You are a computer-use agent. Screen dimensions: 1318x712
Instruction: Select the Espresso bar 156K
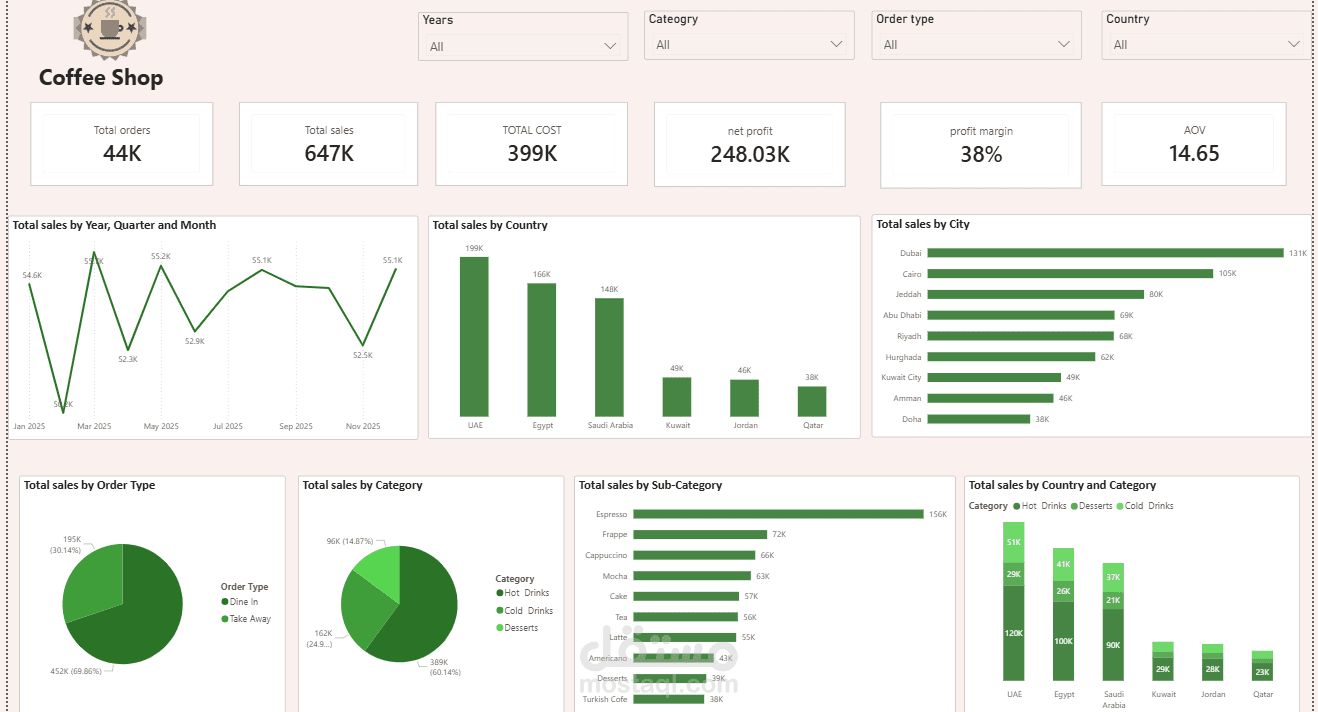point(778,514)
